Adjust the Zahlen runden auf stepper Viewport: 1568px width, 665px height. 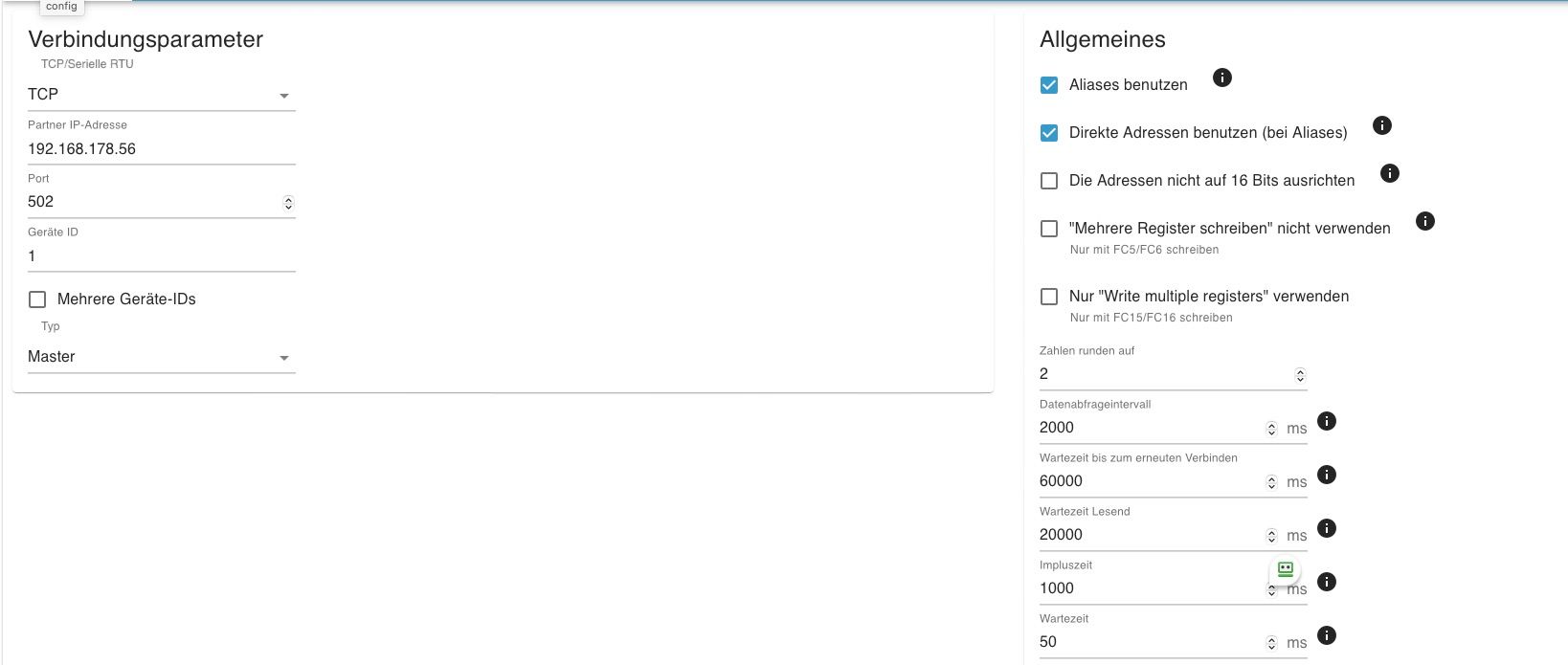tap(1300, 375)
